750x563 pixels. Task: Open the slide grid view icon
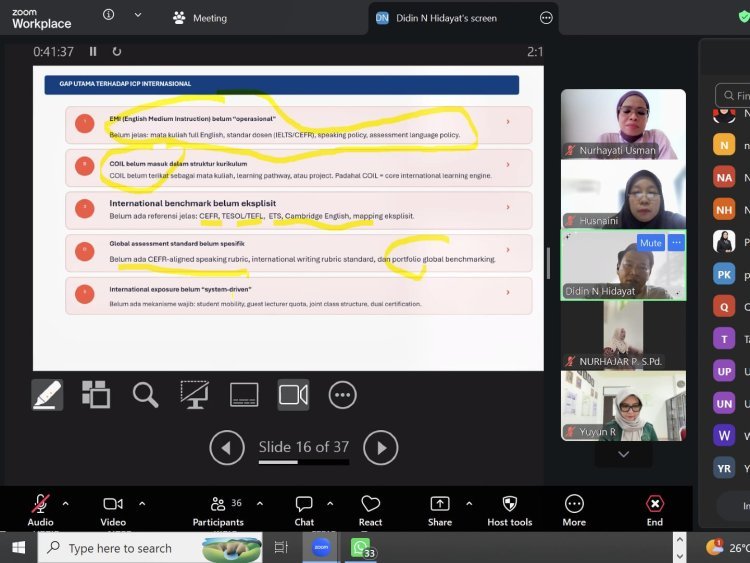click(96, 395)
